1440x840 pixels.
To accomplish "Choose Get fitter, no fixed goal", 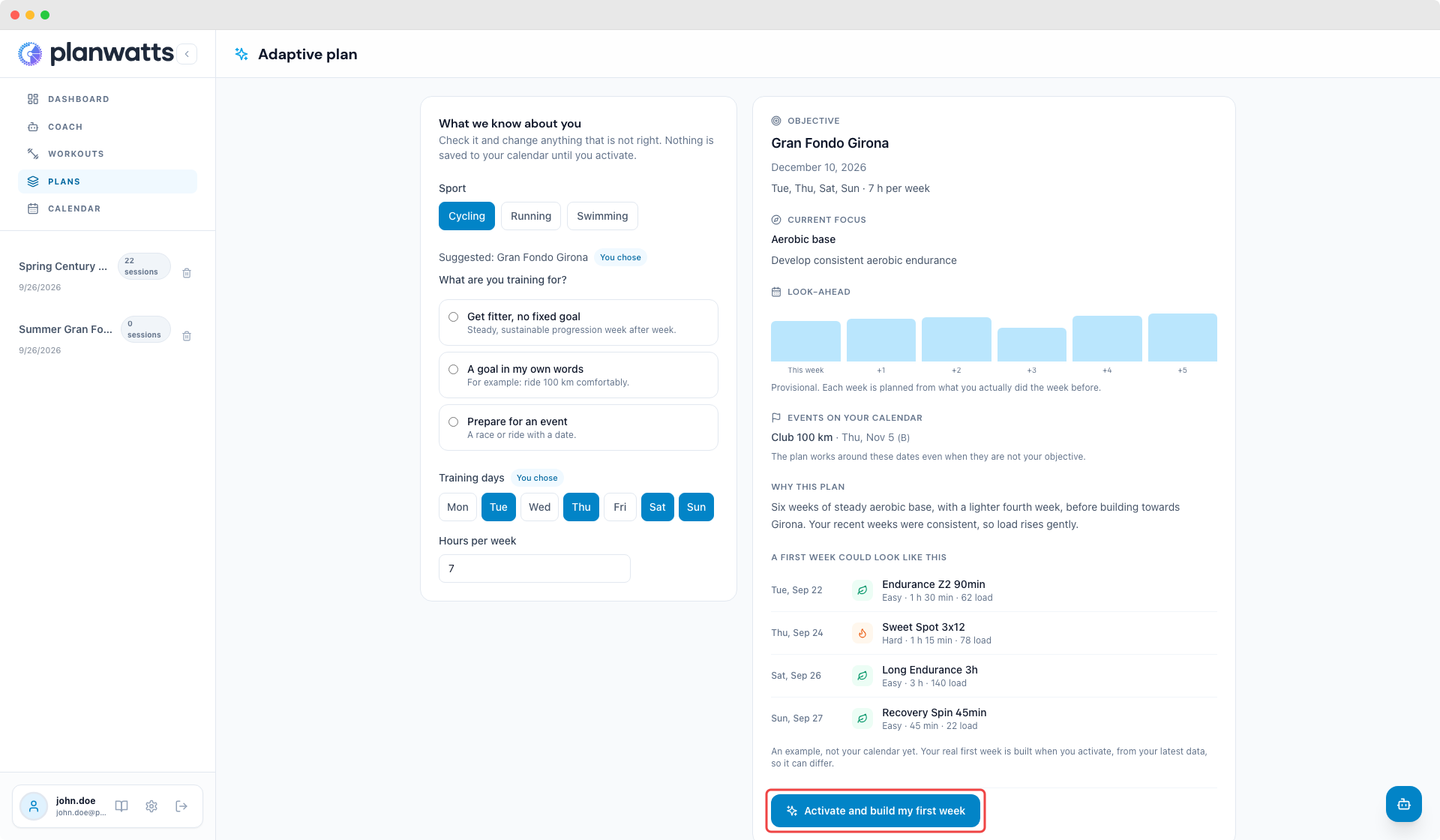I will pyautogui.click(x=578, y=322).
